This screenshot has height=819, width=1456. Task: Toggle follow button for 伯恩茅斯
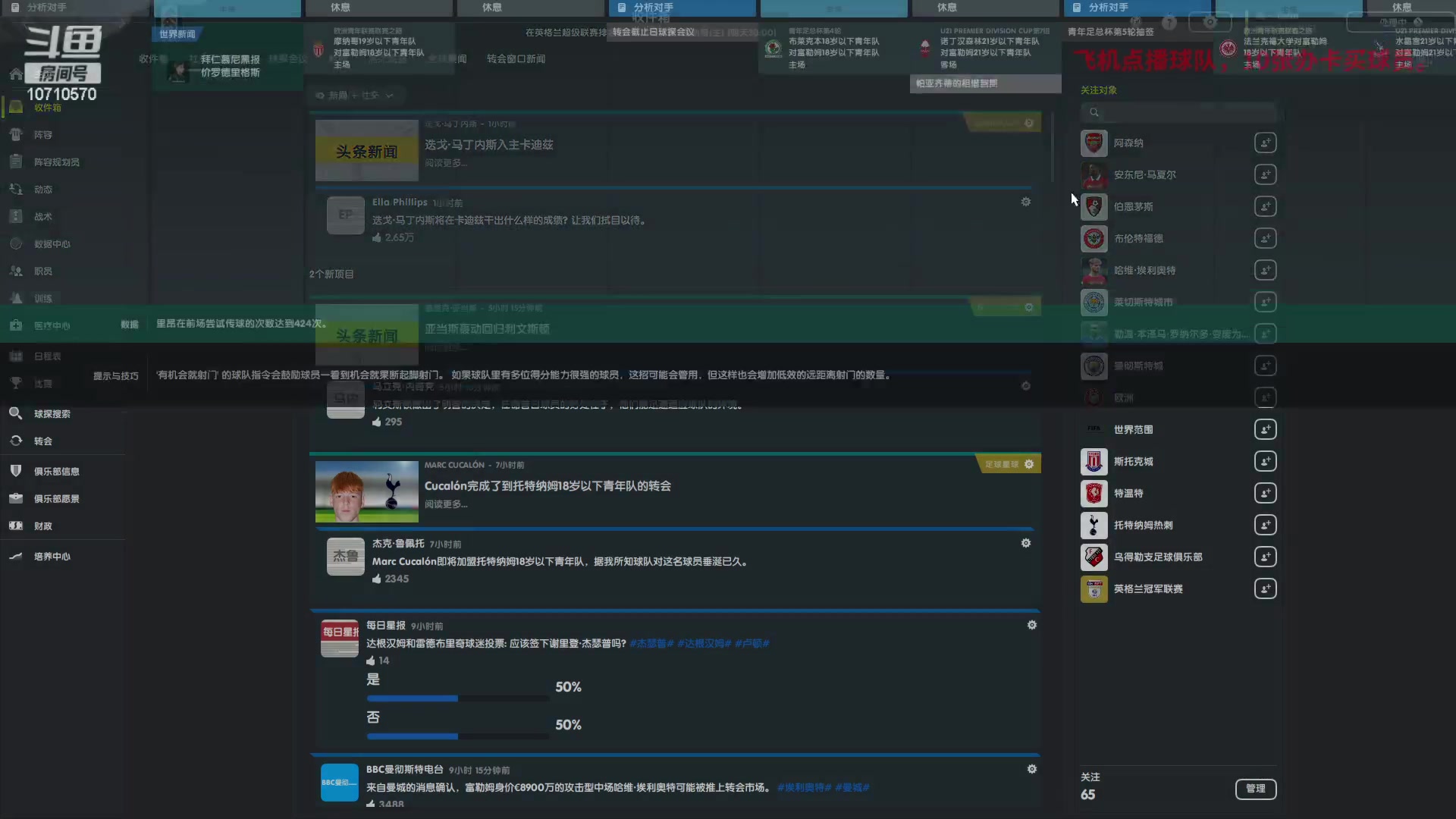point(1265,206)
